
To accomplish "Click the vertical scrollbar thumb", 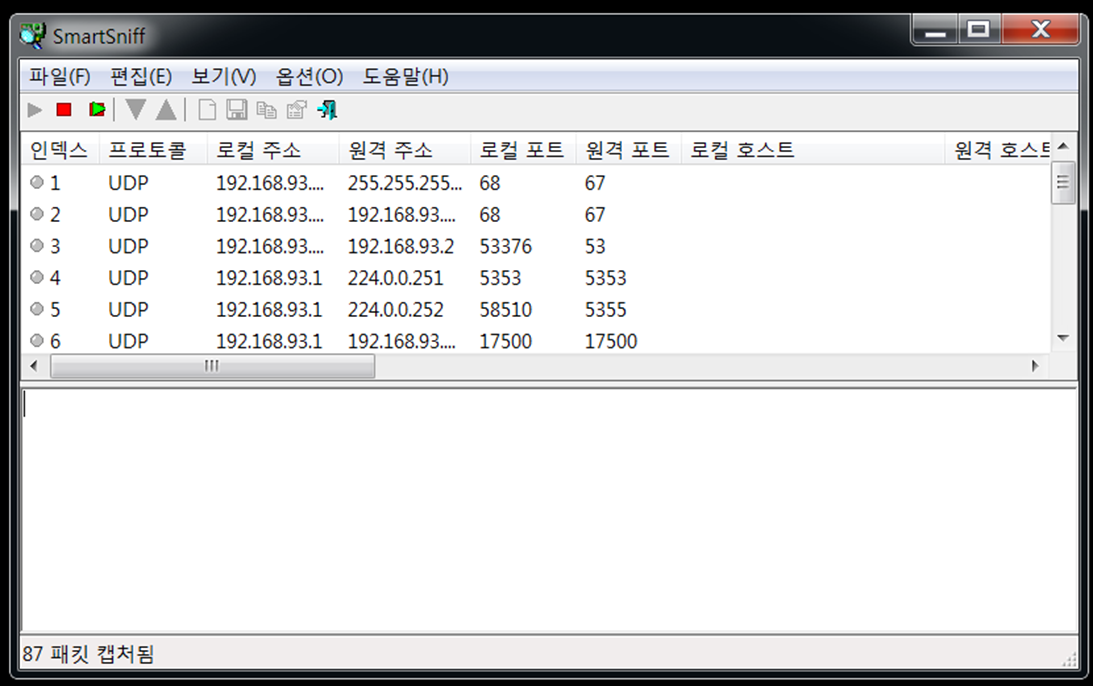I will (1063, 182).
